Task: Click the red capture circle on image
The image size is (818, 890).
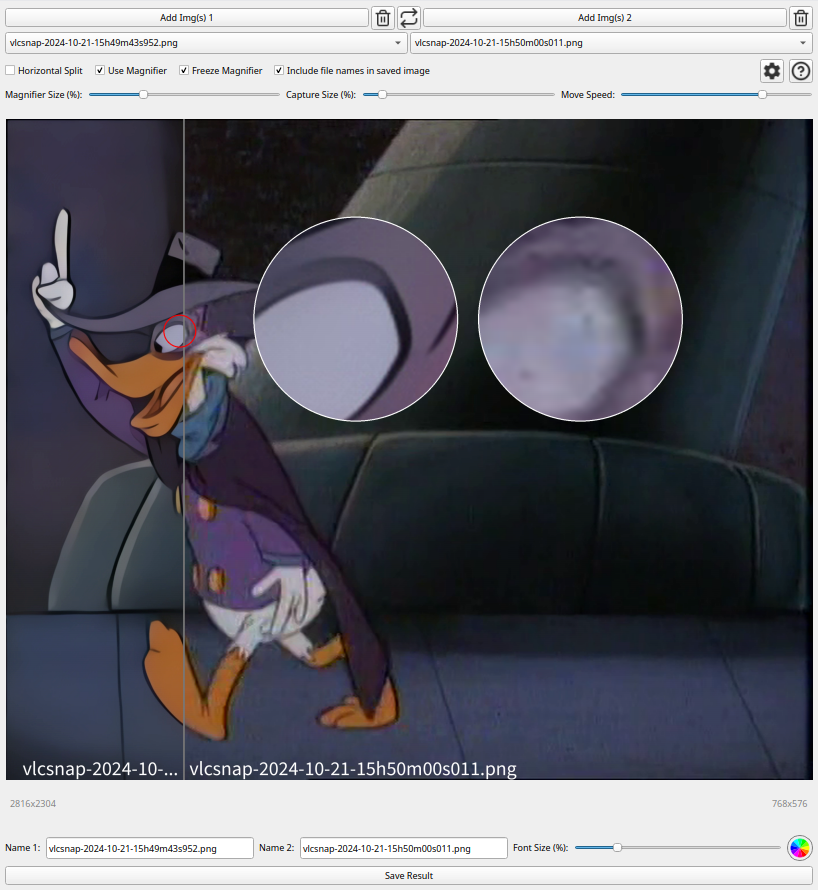Action: pos(180,331)
